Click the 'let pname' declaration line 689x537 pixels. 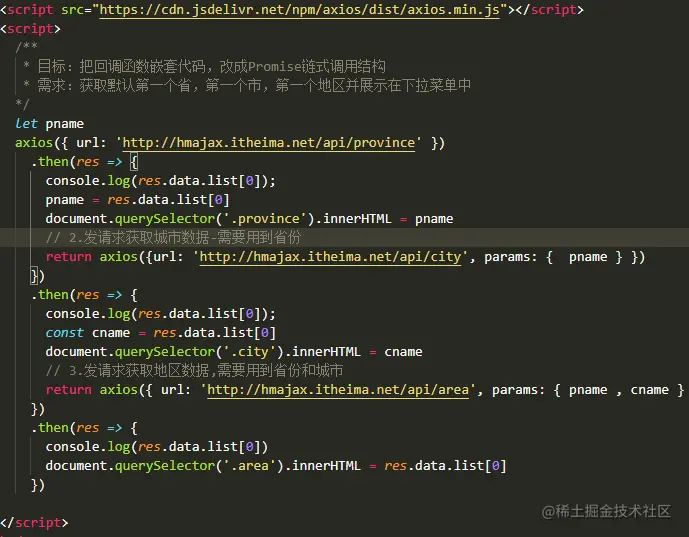click(49, 124)
